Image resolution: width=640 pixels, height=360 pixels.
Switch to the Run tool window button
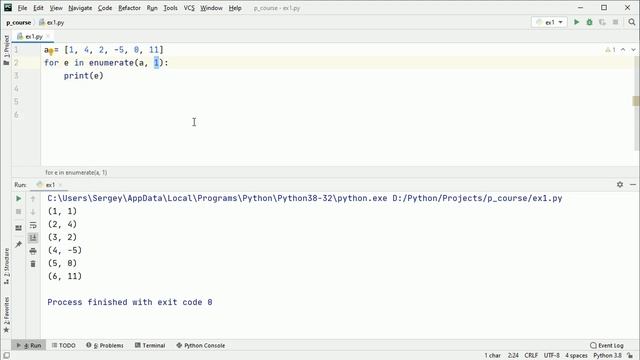pos(29,345)
